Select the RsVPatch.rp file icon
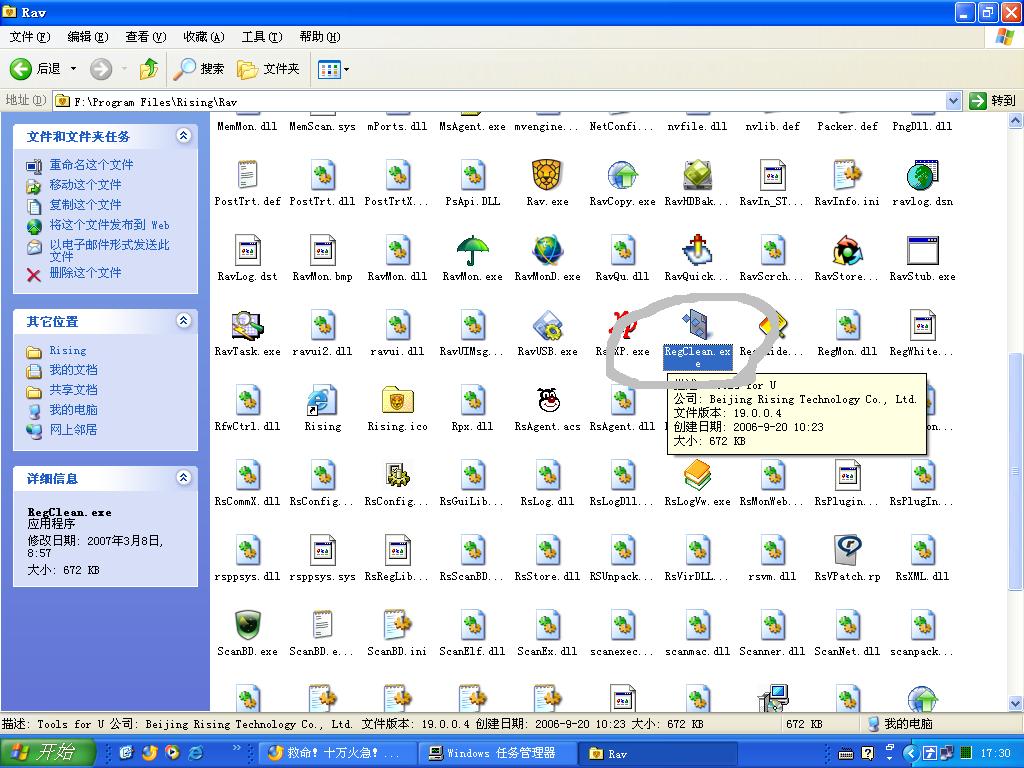 click(847, 551)
